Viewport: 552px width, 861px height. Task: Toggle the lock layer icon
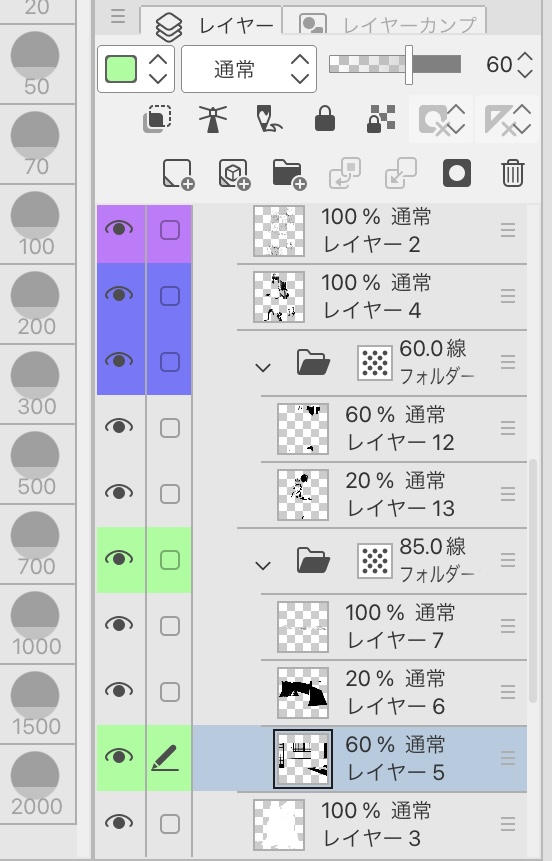pyautogui.click(x=325, y=118)
